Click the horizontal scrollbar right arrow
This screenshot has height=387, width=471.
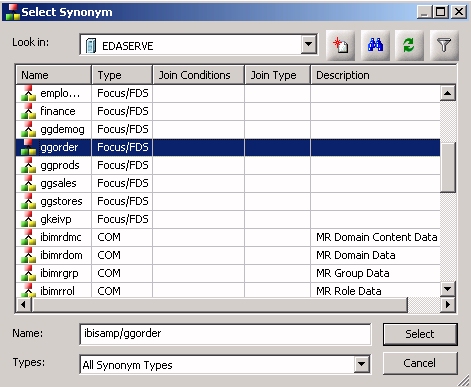448,305
